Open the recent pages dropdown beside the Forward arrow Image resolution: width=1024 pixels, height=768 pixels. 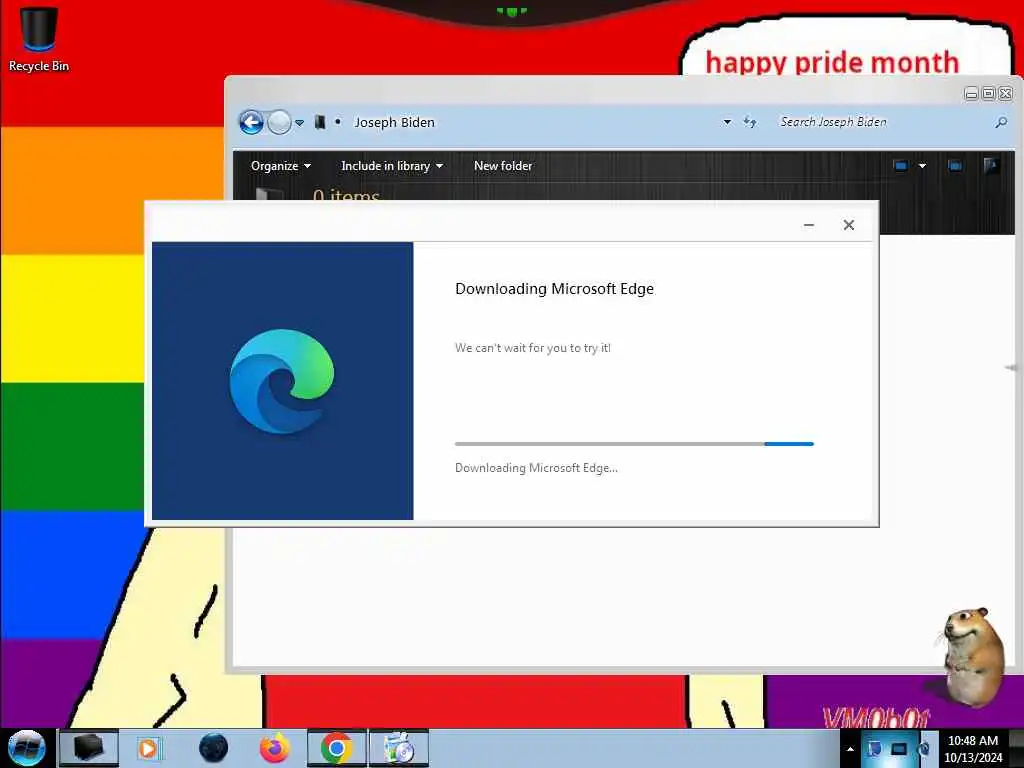(x=299, y=123)
